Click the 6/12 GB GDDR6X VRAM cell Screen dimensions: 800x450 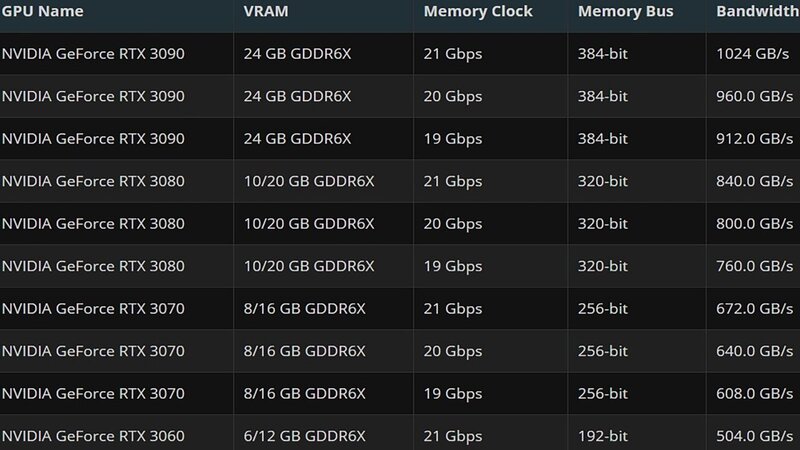(x=305, y=436)
